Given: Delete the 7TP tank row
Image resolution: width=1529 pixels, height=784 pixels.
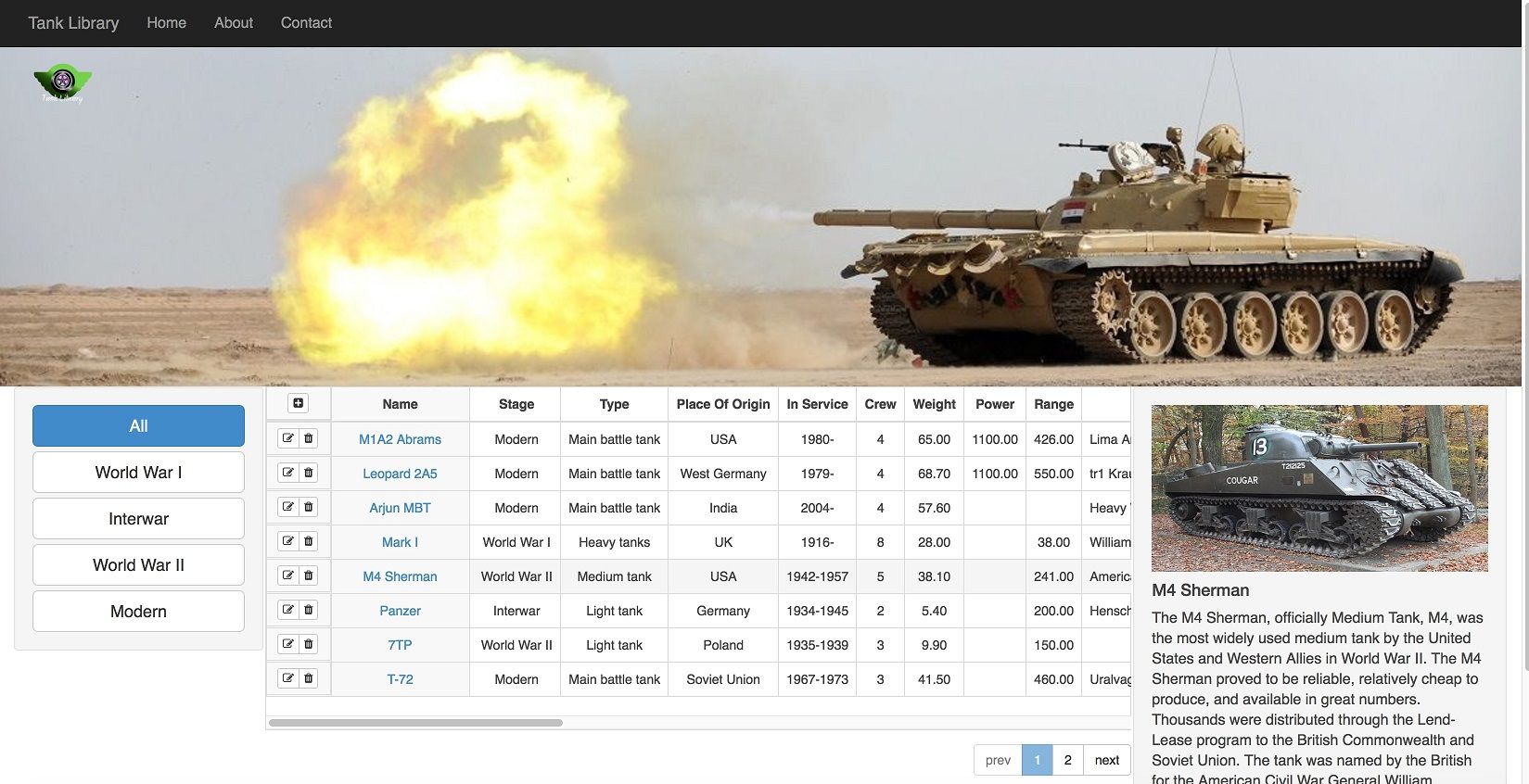Looking at the screenshot, I should pos(309,644).
